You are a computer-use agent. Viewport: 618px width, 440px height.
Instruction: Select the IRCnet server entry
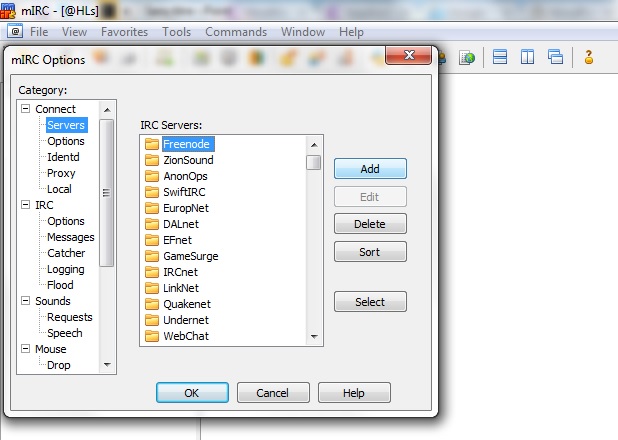click(x=181, y=272)
